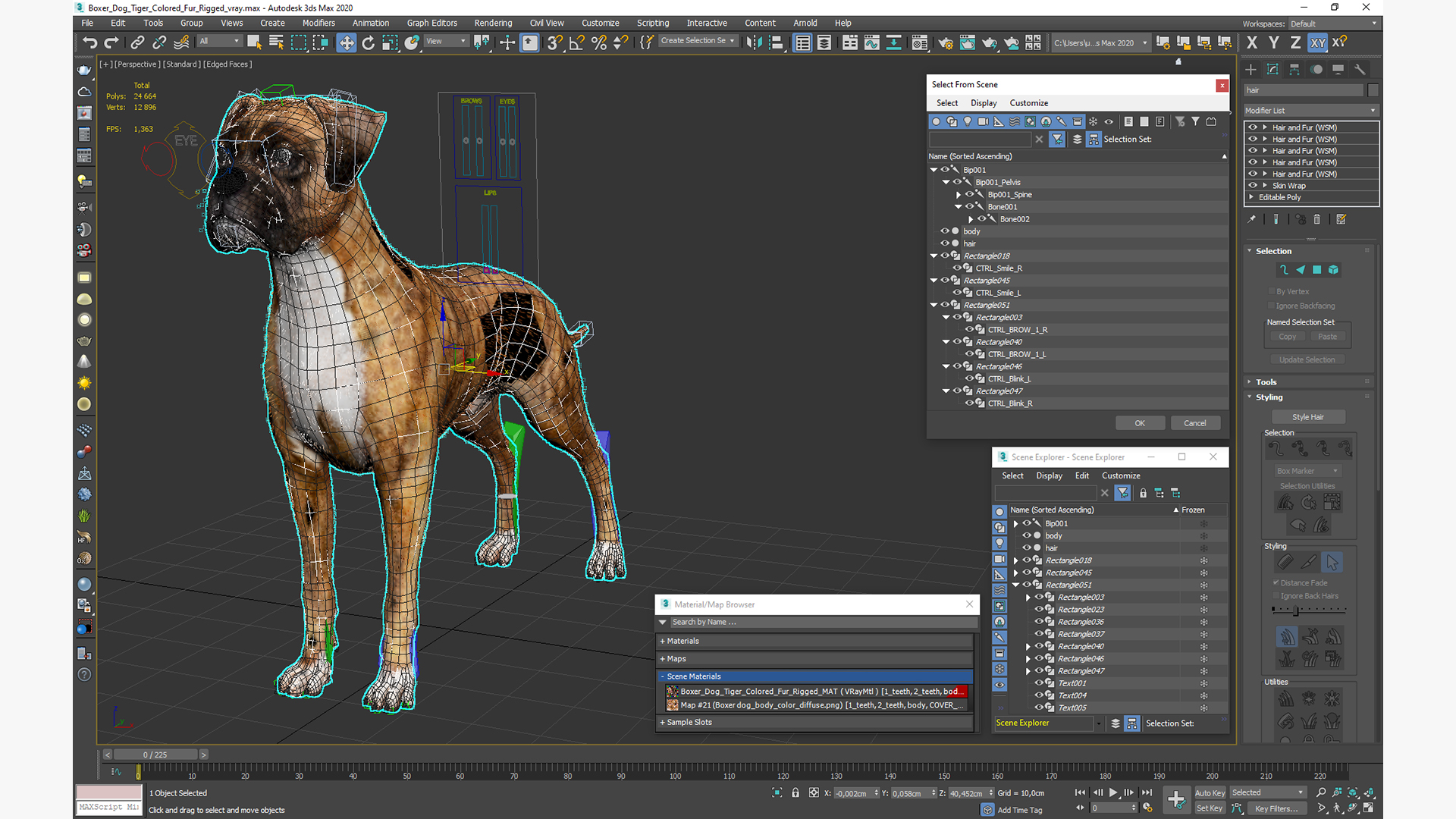Select Polygon sub-object level in Selection rollout
The image size is (1456, 819).
(1317, 270)
